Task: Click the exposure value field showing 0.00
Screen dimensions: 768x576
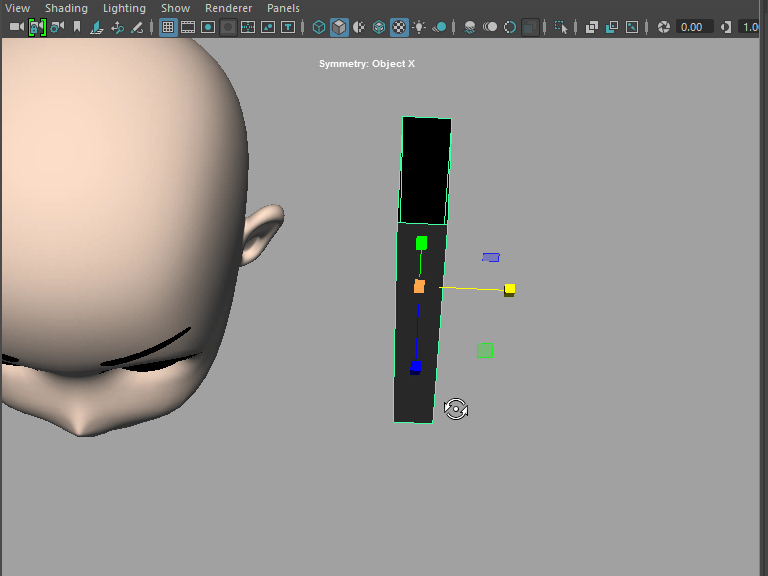Action: point(694,27)
